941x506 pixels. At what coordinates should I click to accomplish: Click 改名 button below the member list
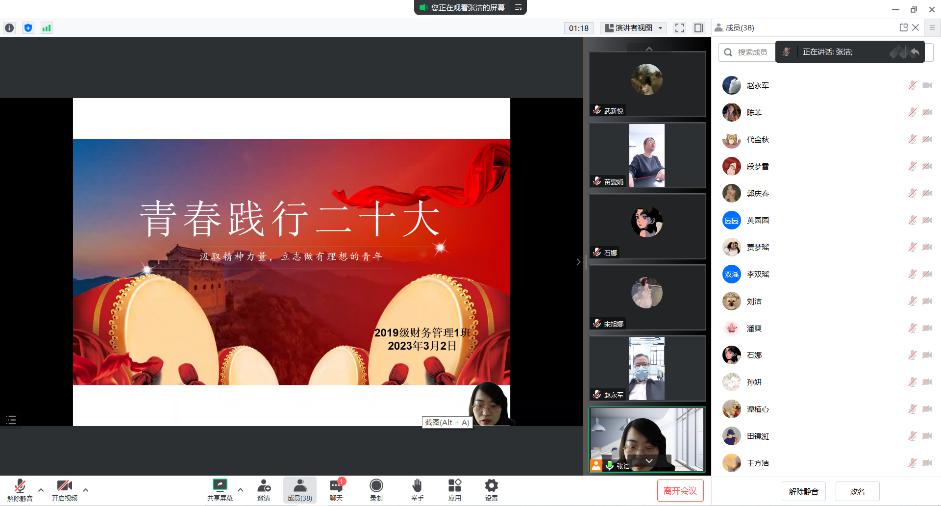pos(858,491)
